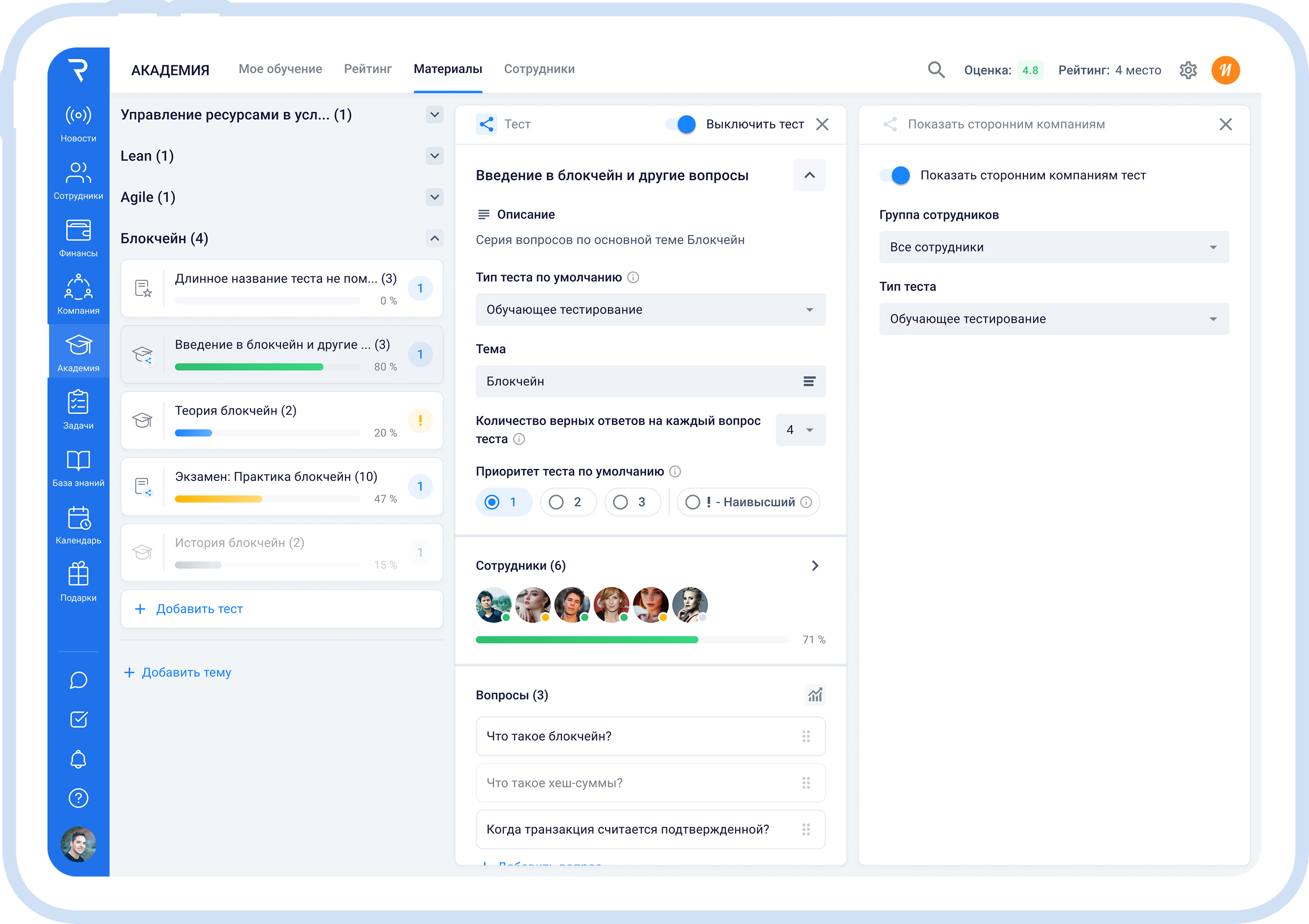Switch to Рейтинг tab

click(368, 69)
